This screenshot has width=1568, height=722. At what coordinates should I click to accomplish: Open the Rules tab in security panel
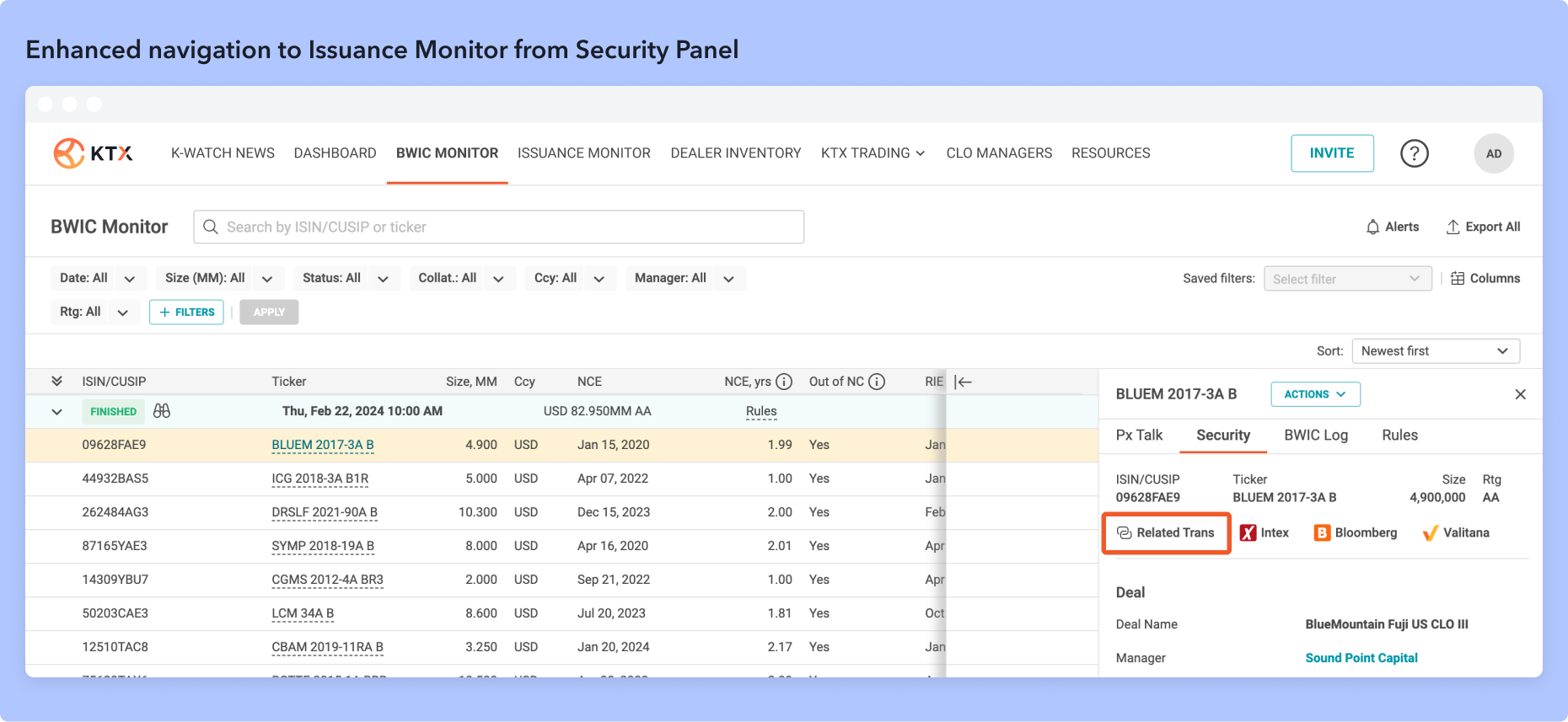[x=1399, y=435]
